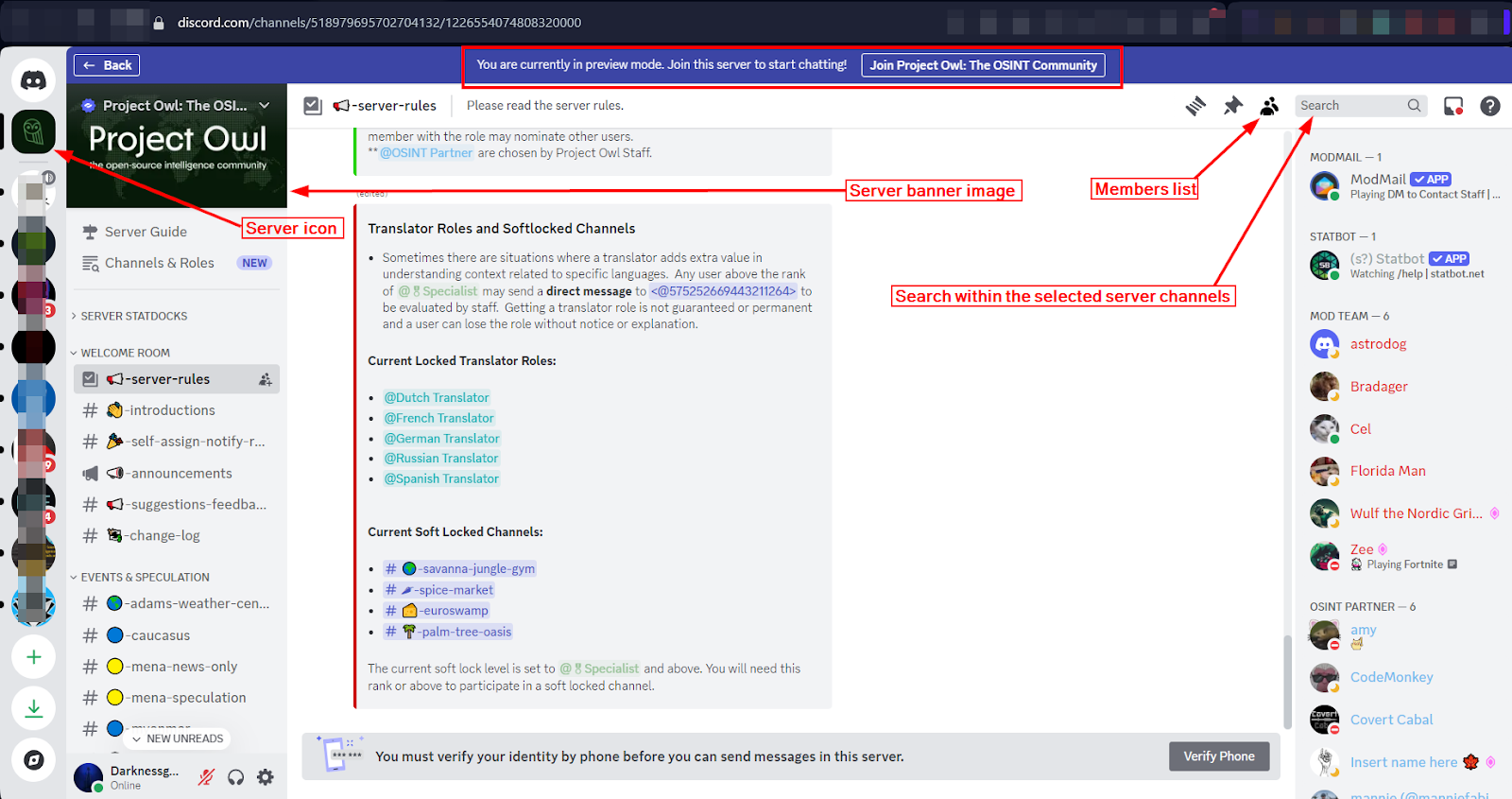Image resolution: width=1512 pixels, height=799 pixels.
Task: Open Wulf the Nordic Gri... member profile
Action: tap(1405, 513)
